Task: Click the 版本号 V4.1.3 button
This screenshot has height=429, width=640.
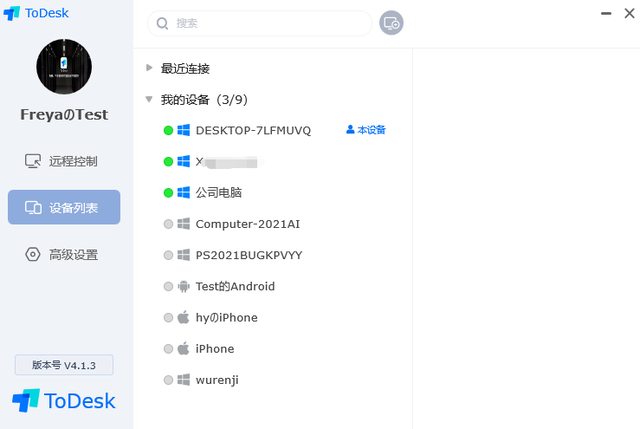Action: coord(64,365)
